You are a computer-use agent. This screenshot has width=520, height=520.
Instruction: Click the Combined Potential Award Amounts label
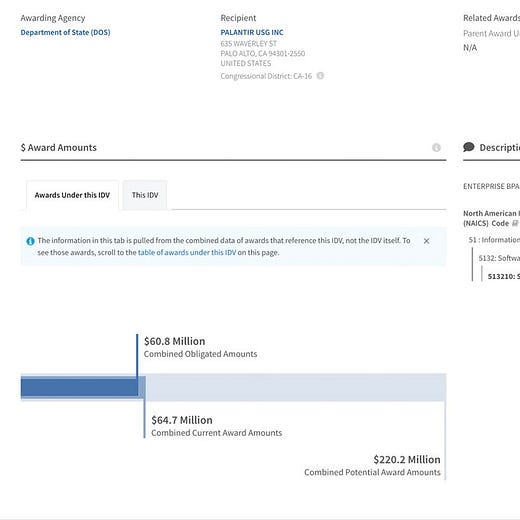(372, 472)
